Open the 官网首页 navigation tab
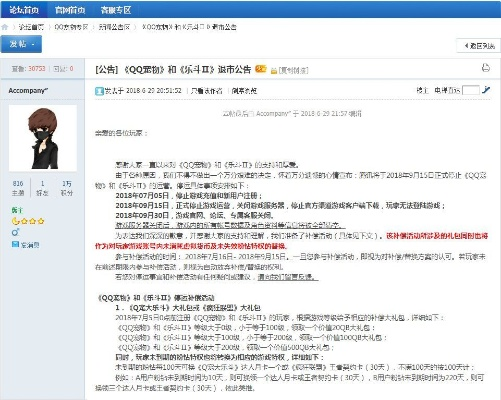 point(70,10)
